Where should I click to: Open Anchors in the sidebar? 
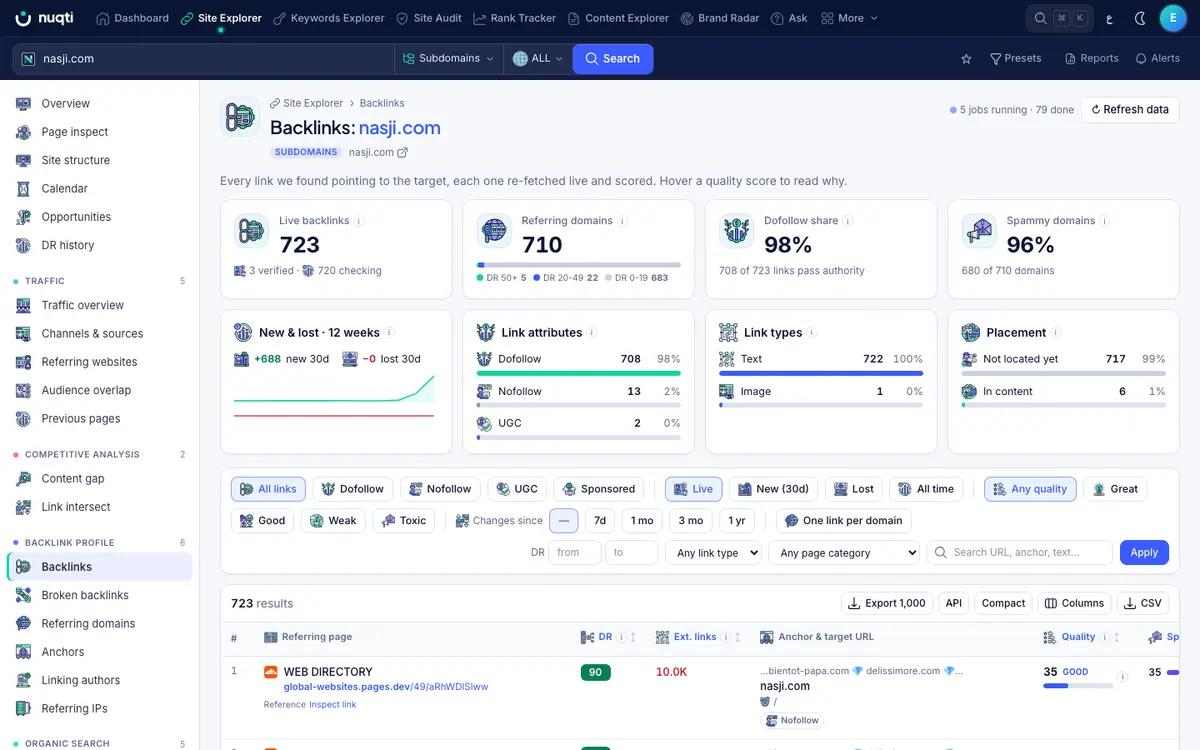63,652
